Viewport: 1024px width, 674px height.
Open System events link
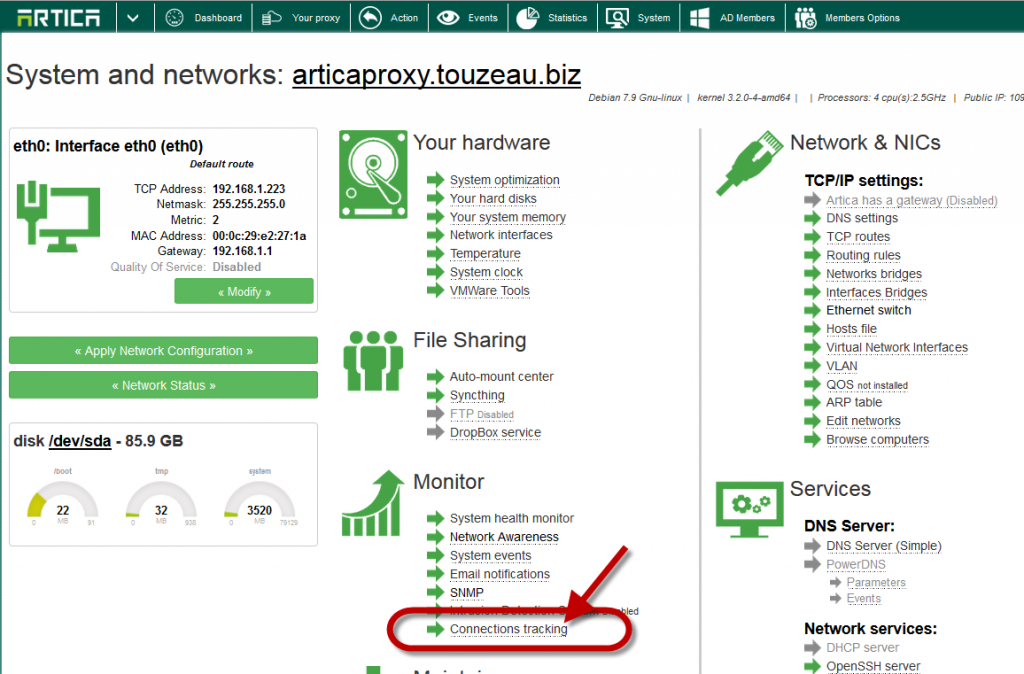pos(490,555)
